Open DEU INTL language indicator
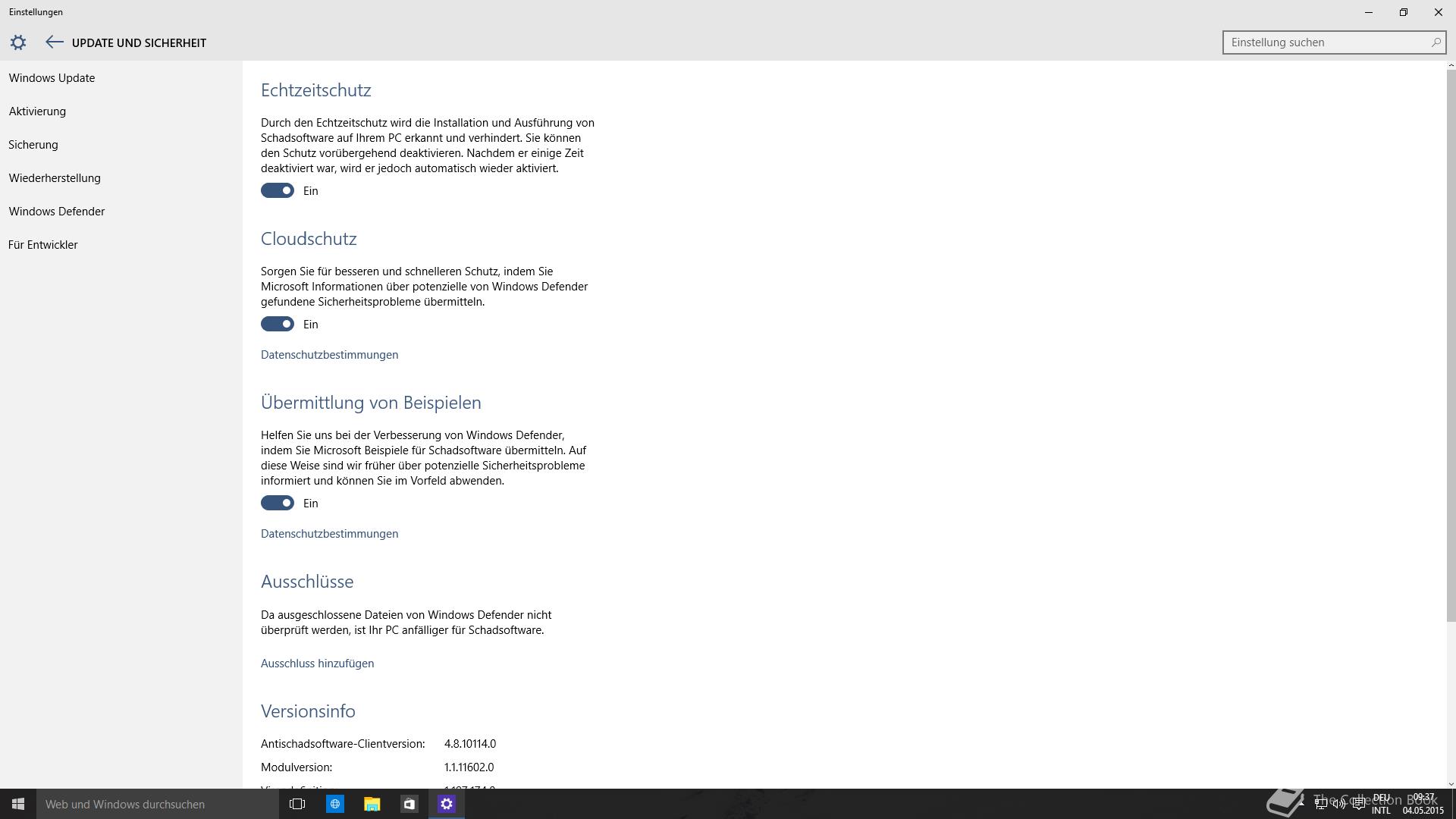1456x819 pixels. pyautogui.click(x=1381, y=804)
